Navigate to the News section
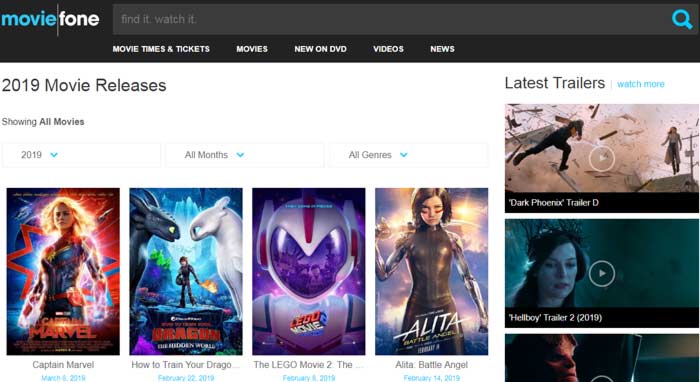The width and height of the screenshot is (700, 382). (x=442, y=49)
